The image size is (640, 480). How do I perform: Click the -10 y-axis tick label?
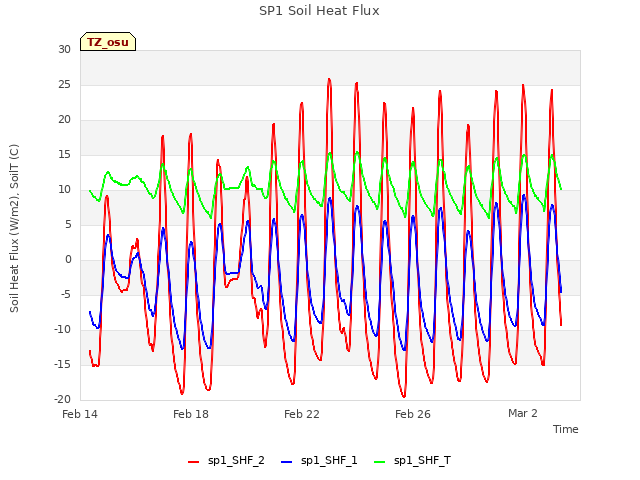point(63,329)
